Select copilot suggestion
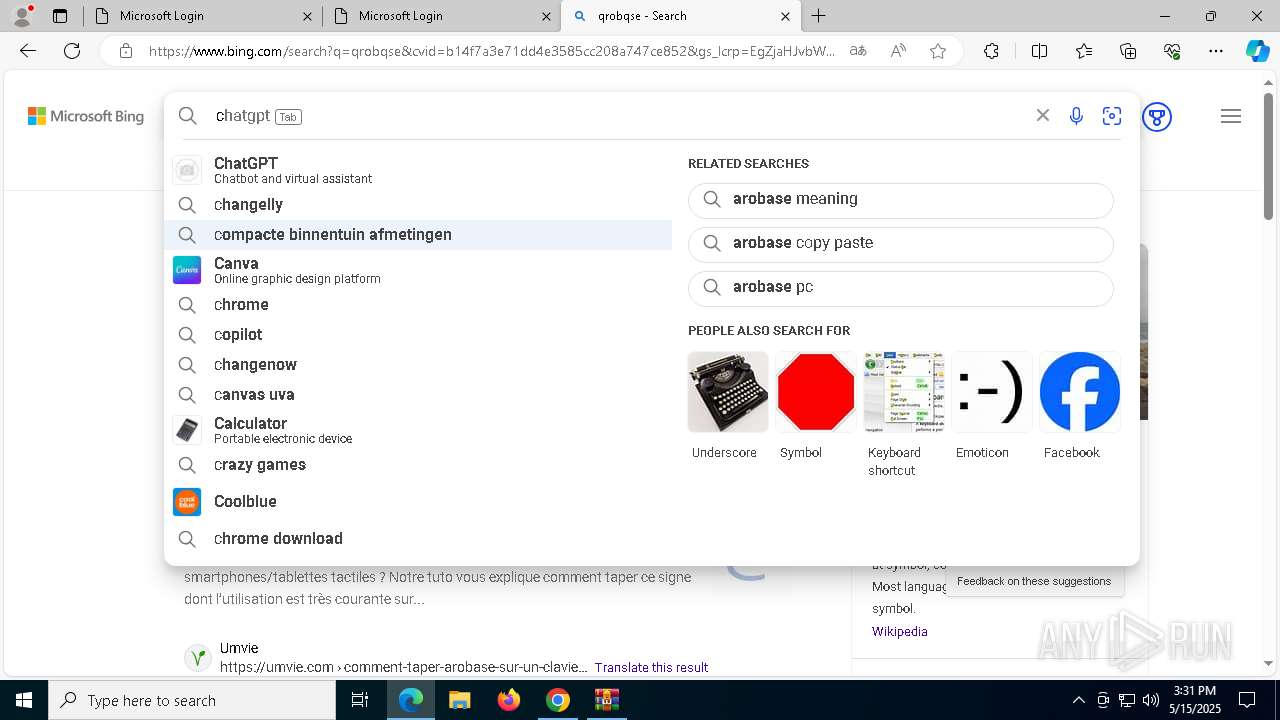 (x=418, y=334)
